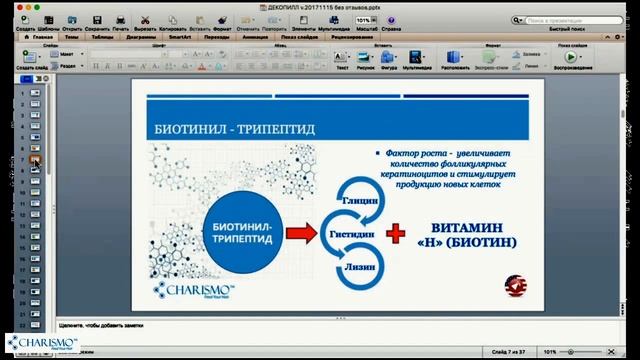Image resolution: width=640 pixels, height=360 pixels.
Task: Open Справка help icon
Action: pos(391,20)
